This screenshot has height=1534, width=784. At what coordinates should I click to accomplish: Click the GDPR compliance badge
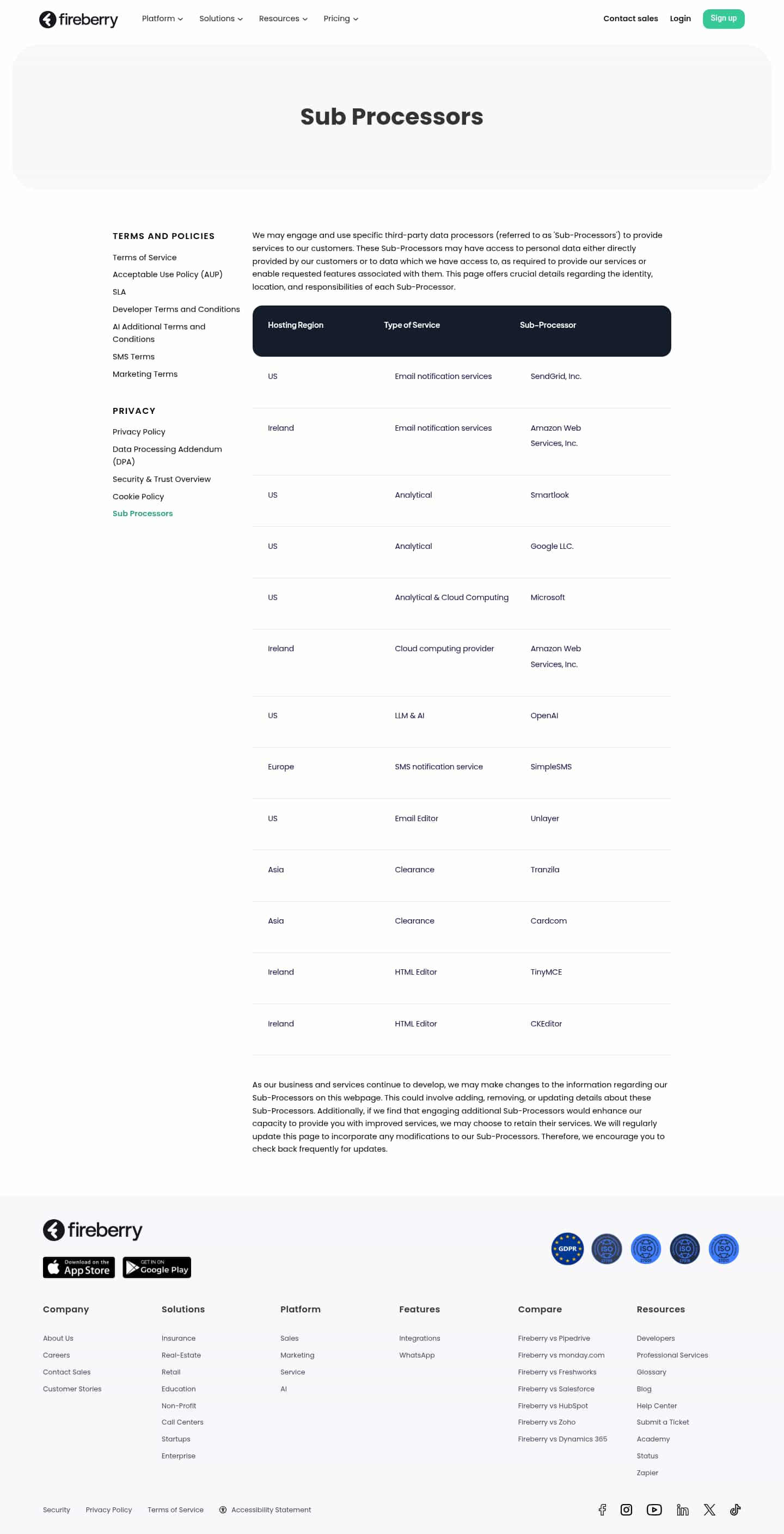[x=567, y=1248]
